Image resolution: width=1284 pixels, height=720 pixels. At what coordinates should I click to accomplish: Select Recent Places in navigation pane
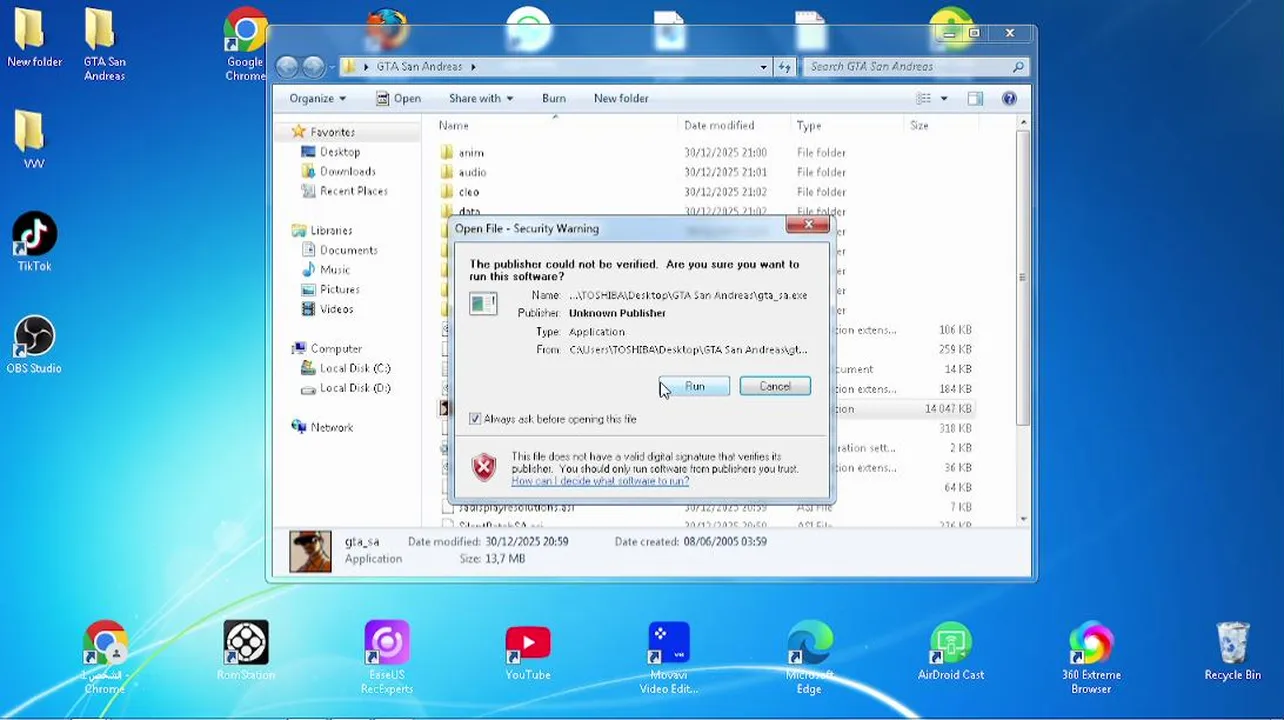353,191
